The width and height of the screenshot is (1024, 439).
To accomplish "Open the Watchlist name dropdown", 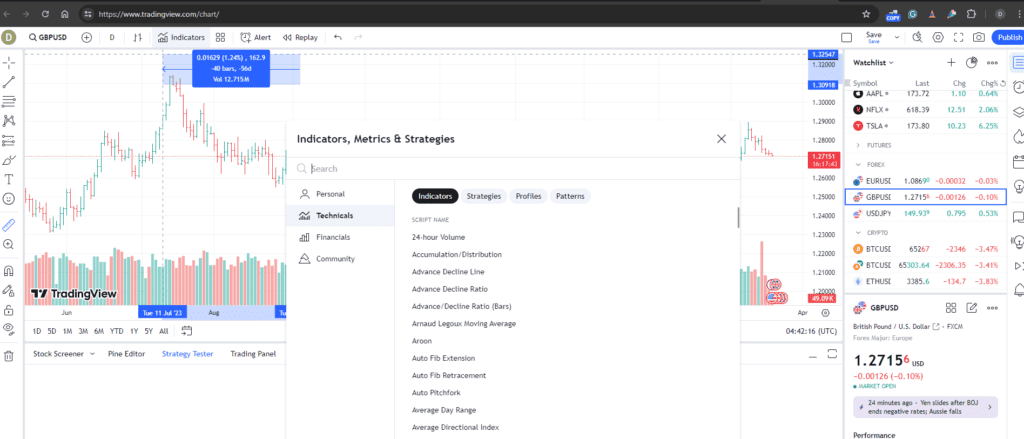I will [x=873, y=63].
